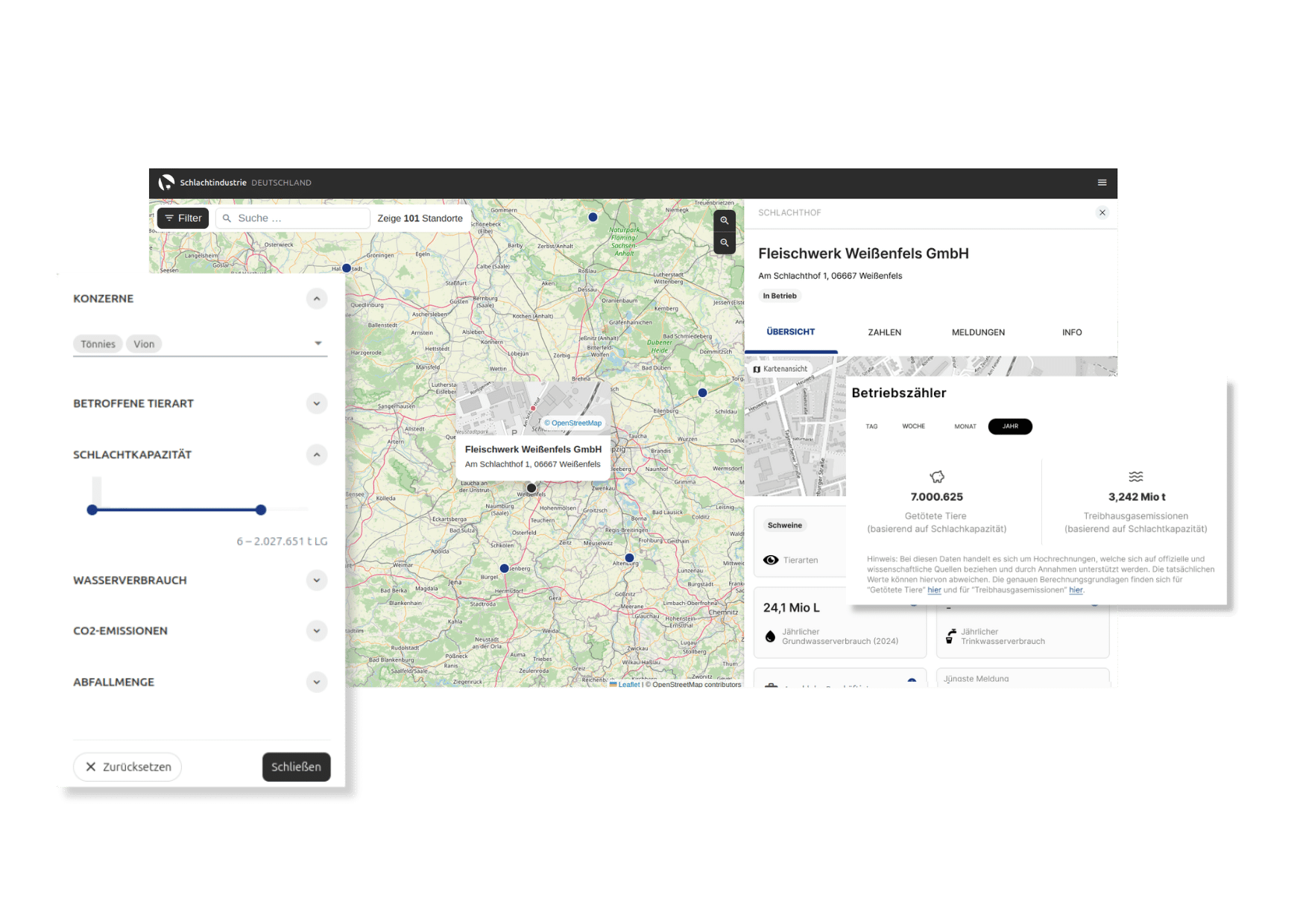Select the MONAT period option
Screen dimensions: 1303x924
[x=965, y=427]
